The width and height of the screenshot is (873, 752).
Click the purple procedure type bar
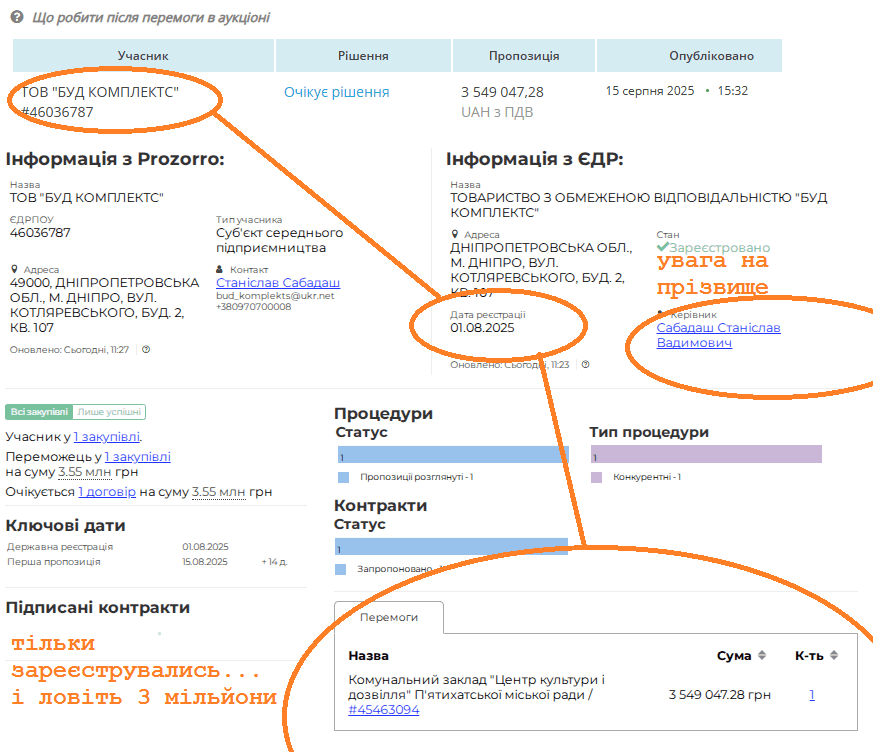click(706, 455)
